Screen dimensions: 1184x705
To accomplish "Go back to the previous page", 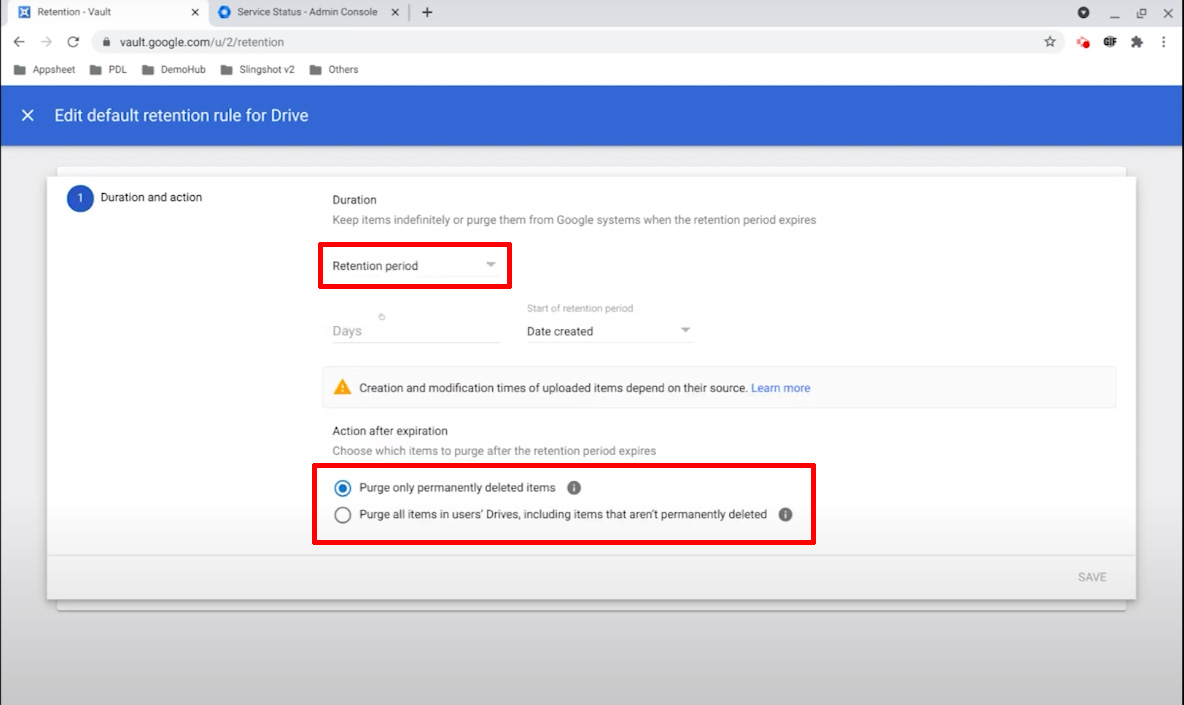I will (19, 42).
